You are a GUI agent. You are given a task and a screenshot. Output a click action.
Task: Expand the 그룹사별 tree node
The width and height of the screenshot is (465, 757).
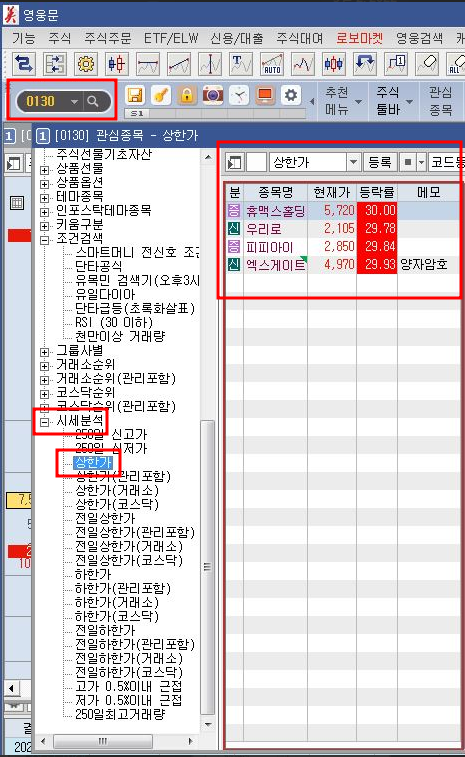click(44, 352)
